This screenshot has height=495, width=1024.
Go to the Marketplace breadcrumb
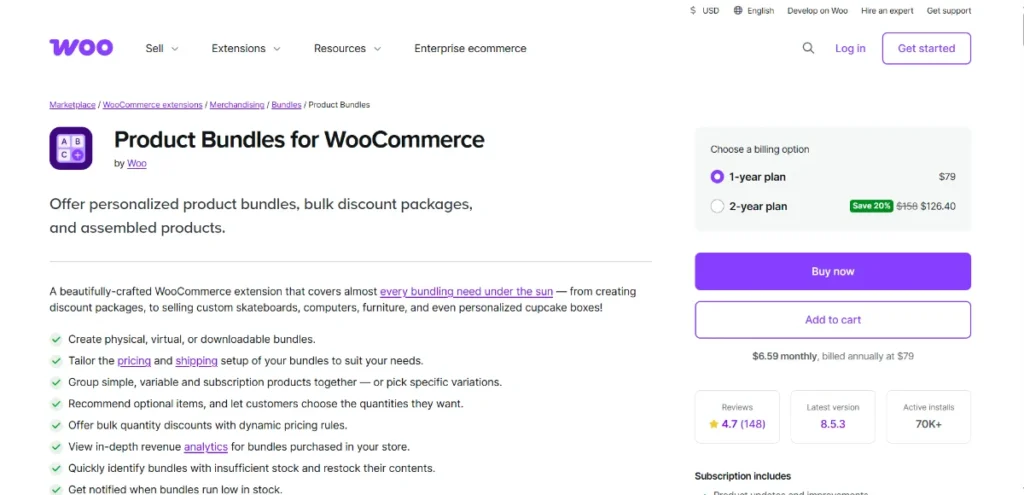point(72,105)
